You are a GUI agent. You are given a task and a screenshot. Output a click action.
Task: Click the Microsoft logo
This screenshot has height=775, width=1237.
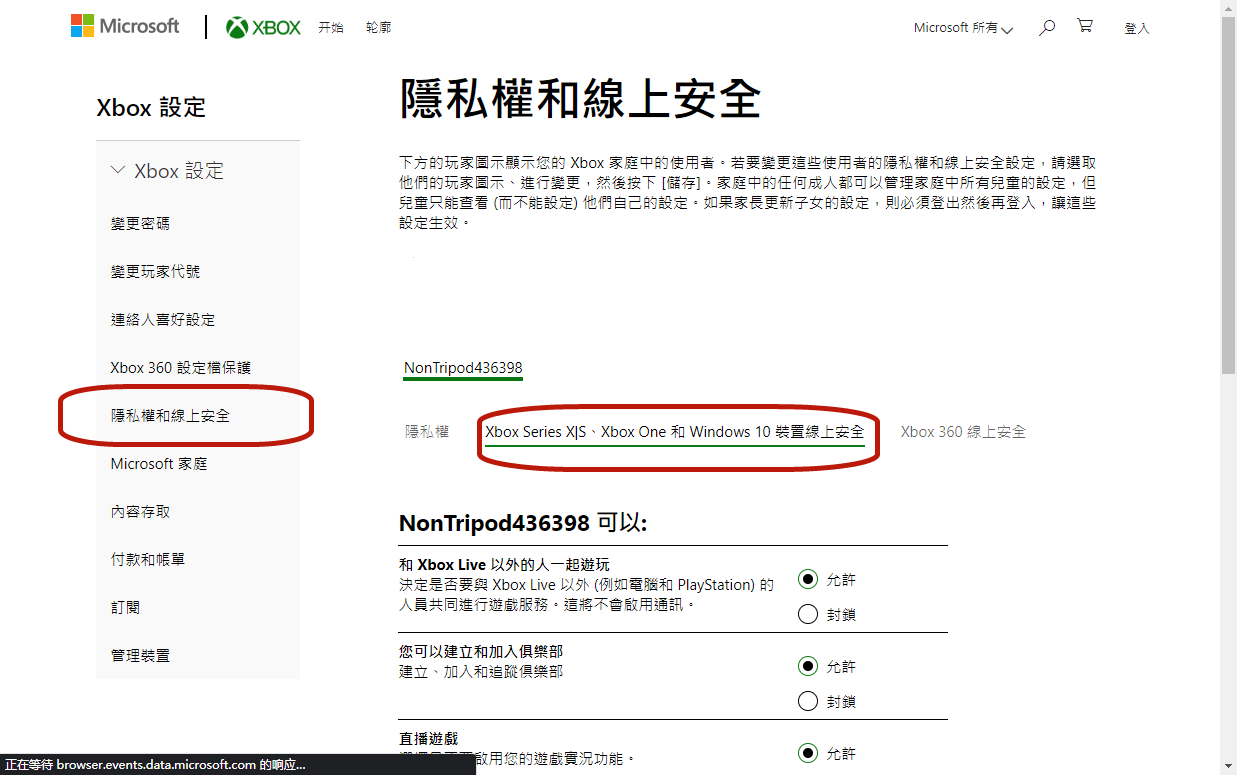point(125,27)
